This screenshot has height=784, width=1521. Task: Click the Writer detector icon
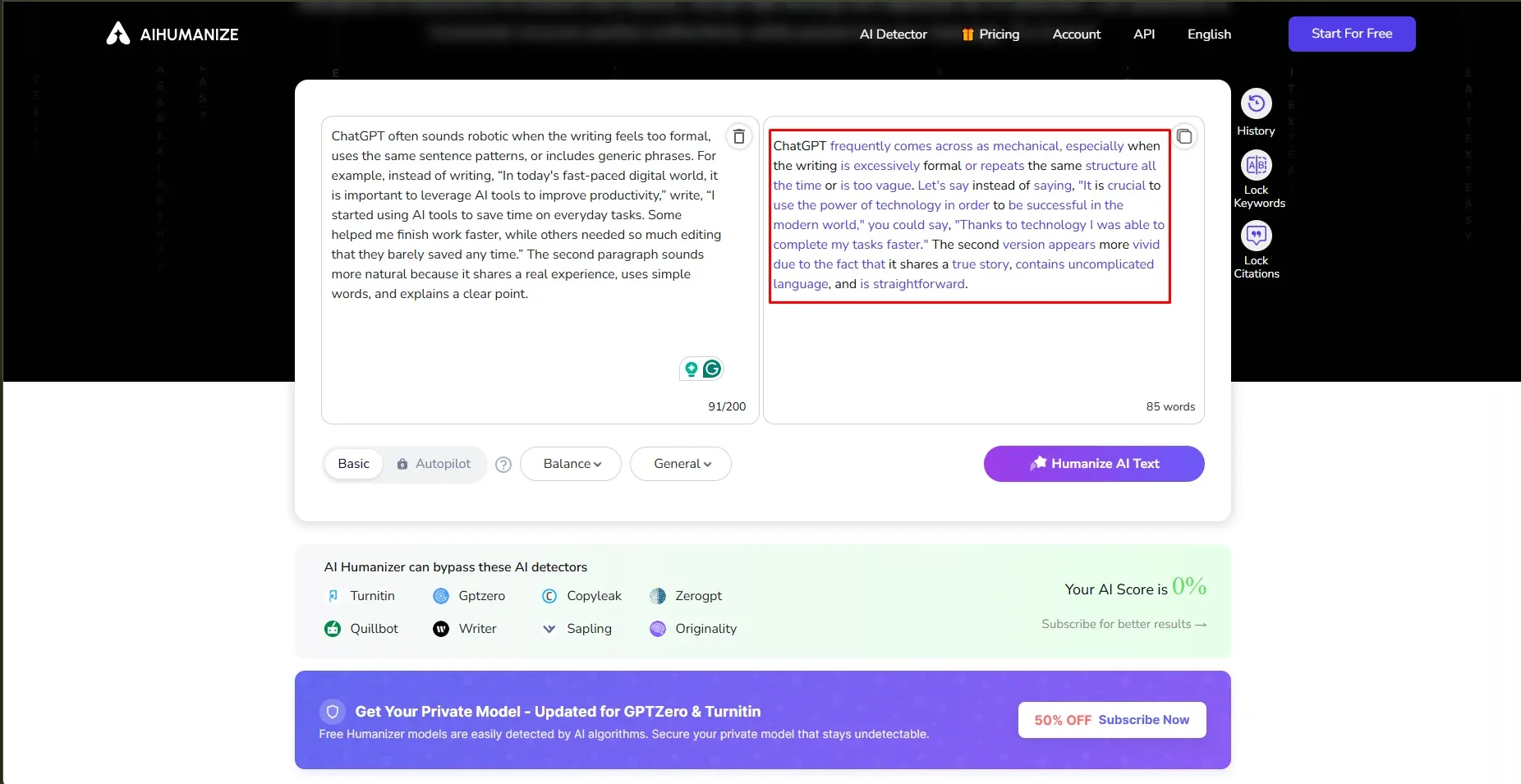click(441, 629)
